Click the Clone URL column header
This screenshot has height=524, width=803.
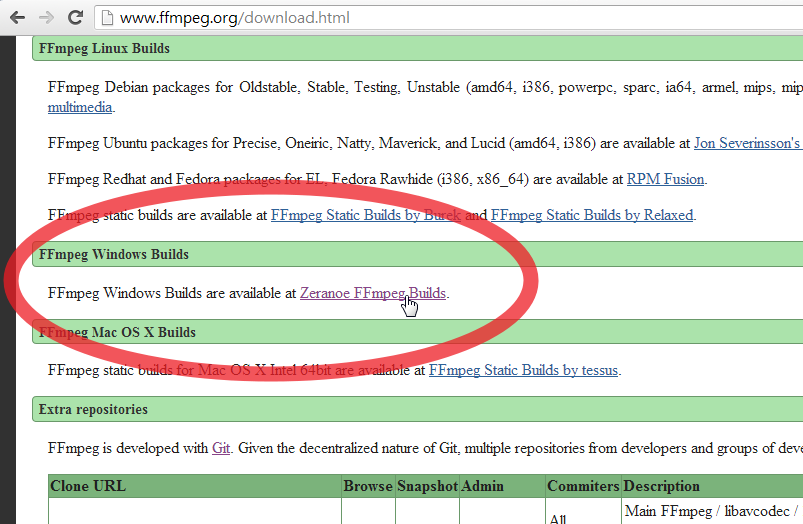point(195,486)
